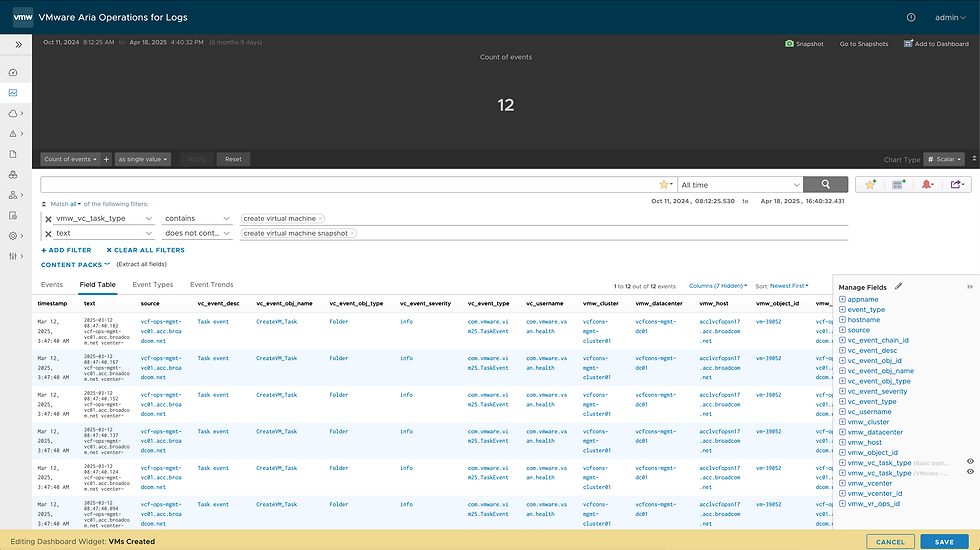This screenshot has width=980, height=550.
Task: Open the Columns (7 Hidden) dropdown
Action: (x=718, y=286)
